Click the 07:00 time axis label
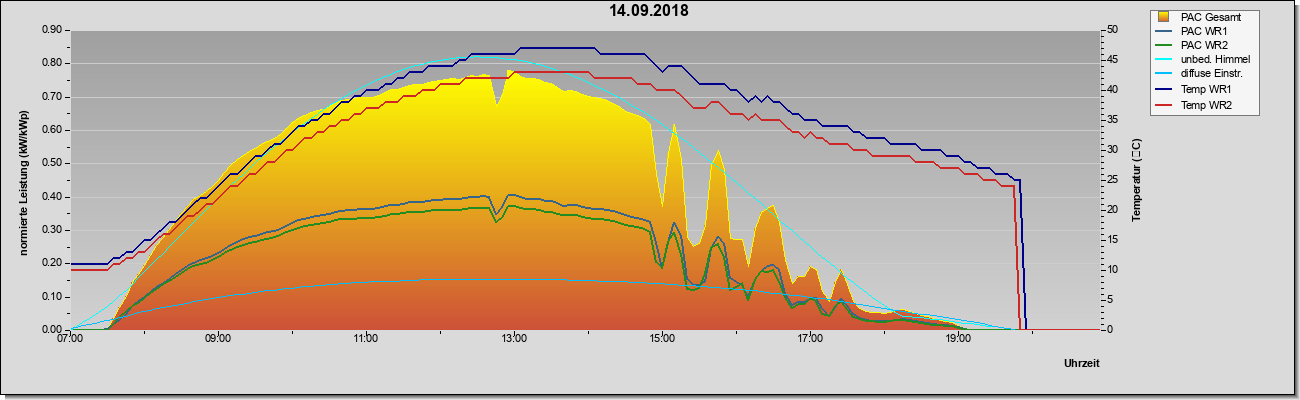The width and height of the screenshot is (1300, 400). coord(70,340)
